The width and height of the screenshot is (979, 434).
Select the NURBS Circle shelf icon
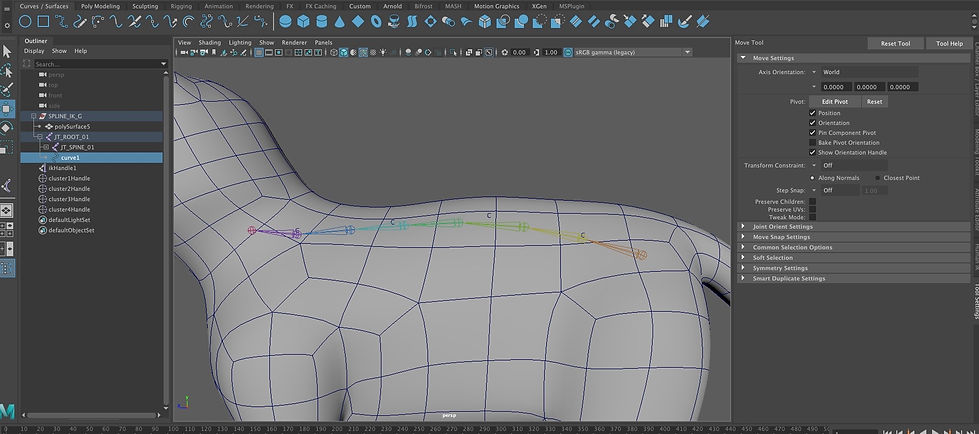click(x=25, y=21)
